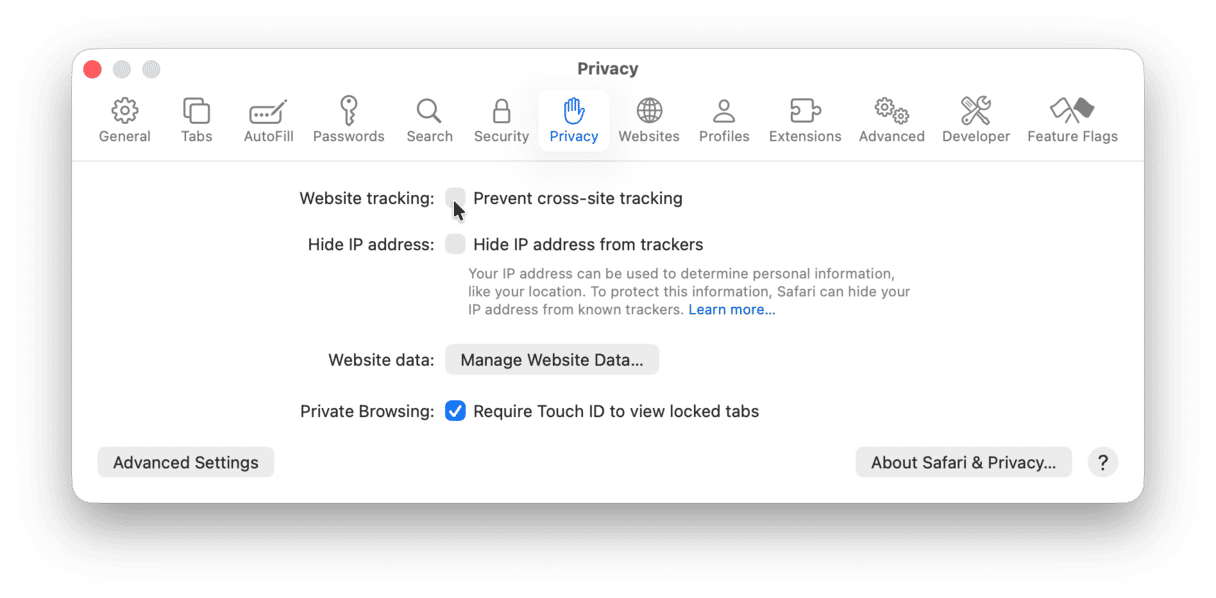Switch to the Tabs preferences pane

(x=196, y=120)
